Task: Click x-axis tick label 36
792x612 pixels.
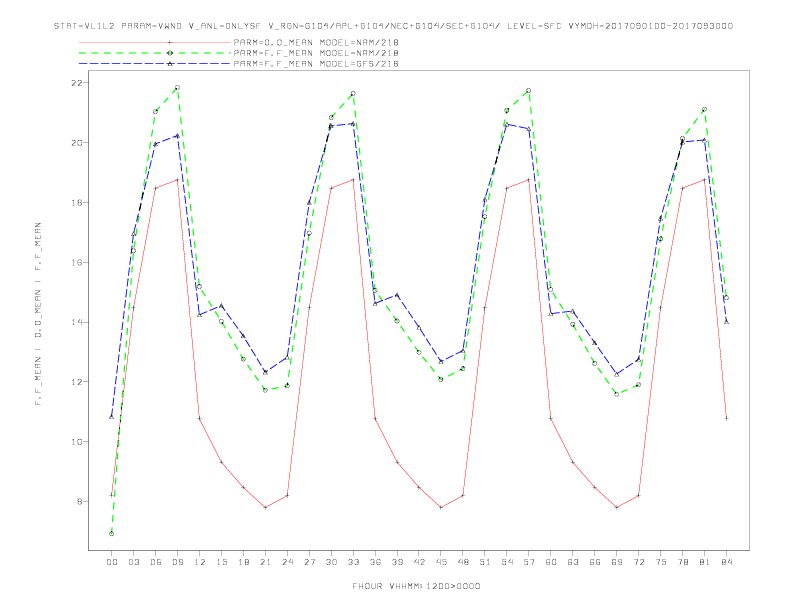Action: click(375, 562)
